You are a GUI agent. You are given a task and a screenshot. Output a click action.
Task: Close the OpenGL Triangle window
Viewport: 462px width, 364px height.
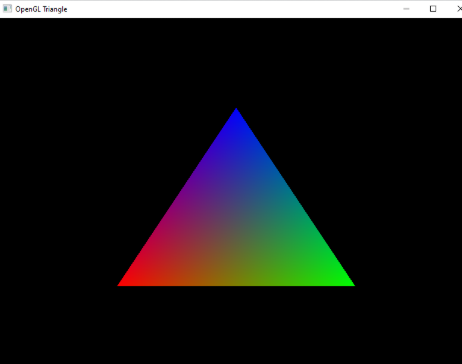pos(459,9)
